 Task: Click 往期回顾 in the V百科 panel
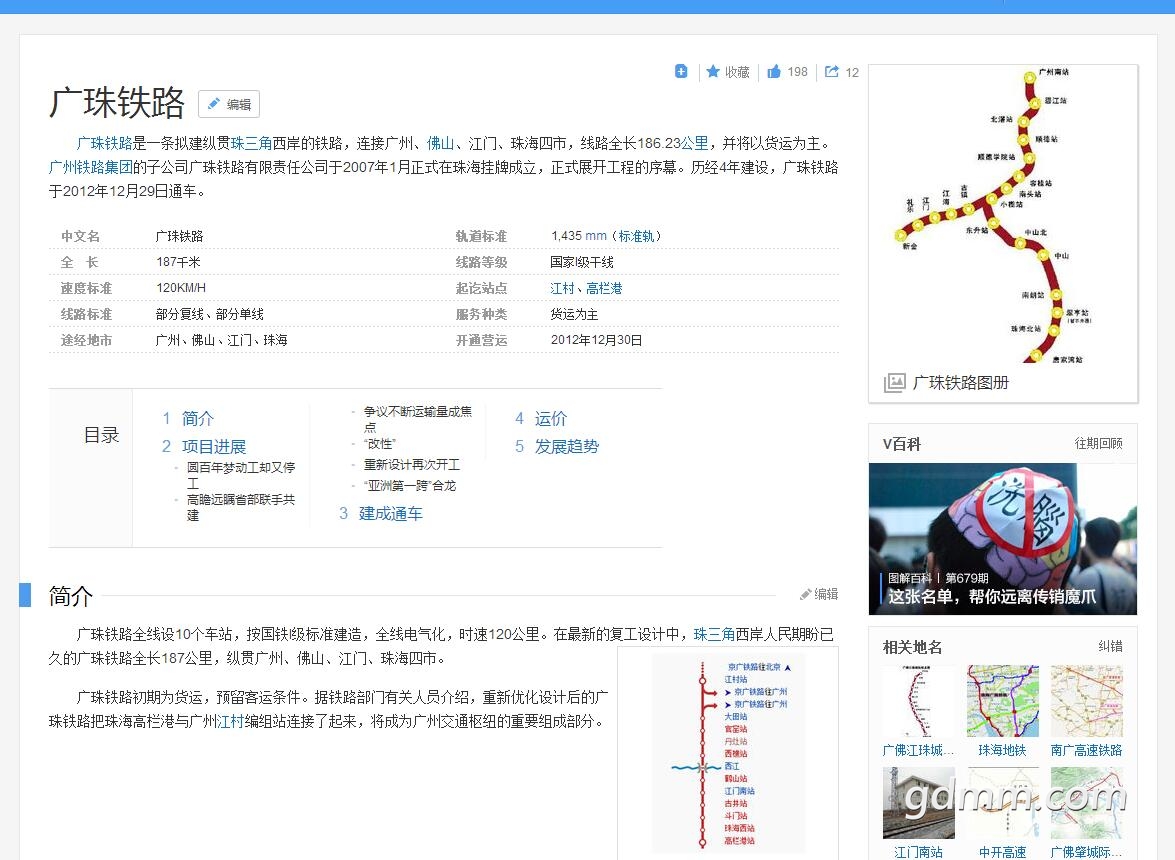point(1099,443)
